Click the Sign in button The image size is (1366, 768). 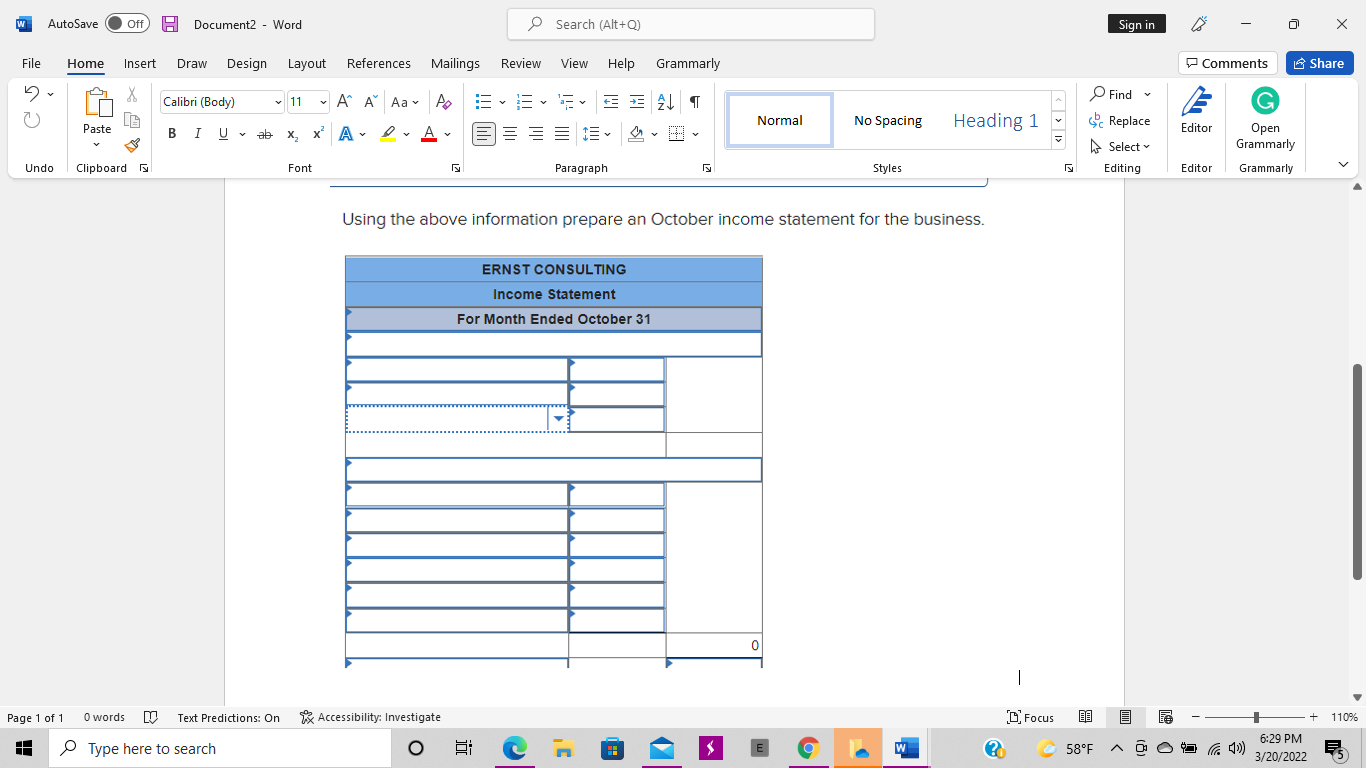[1136, 23]
